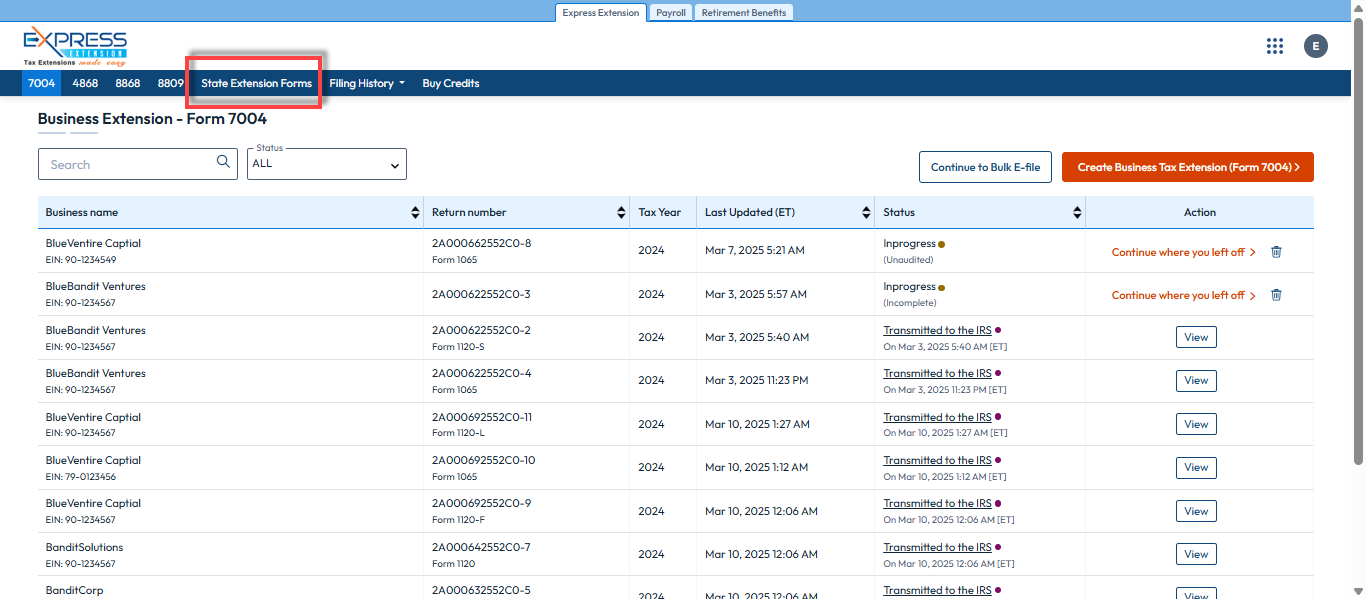Screen dimensions: 1366x599
Task: Open State Extension Forms
Action: [x=256, y=83]
